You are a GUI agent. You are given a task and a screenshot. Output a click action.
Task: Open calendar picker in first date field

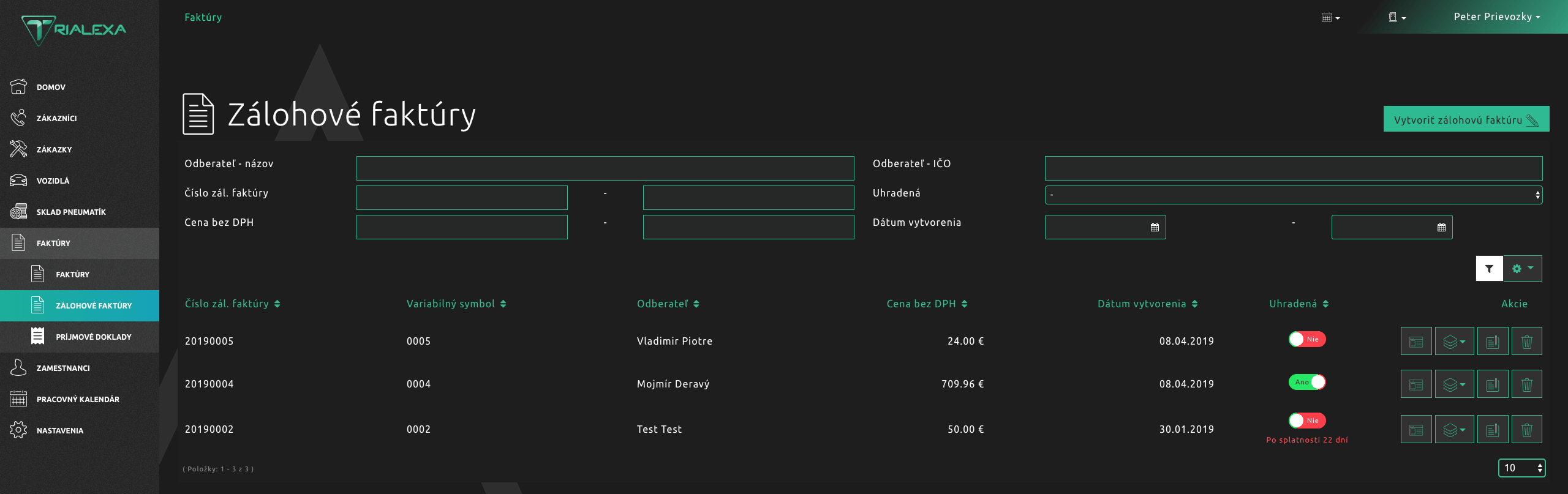[x=1155, y=228]
